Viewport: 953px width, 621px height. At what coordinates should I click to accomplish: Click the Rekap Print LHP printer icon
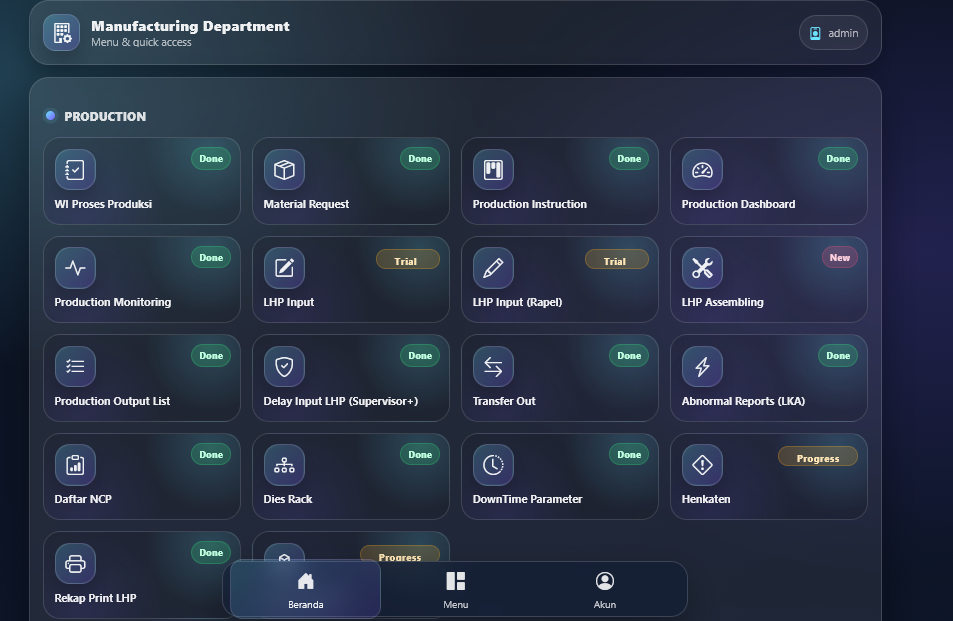coord(75,564)
